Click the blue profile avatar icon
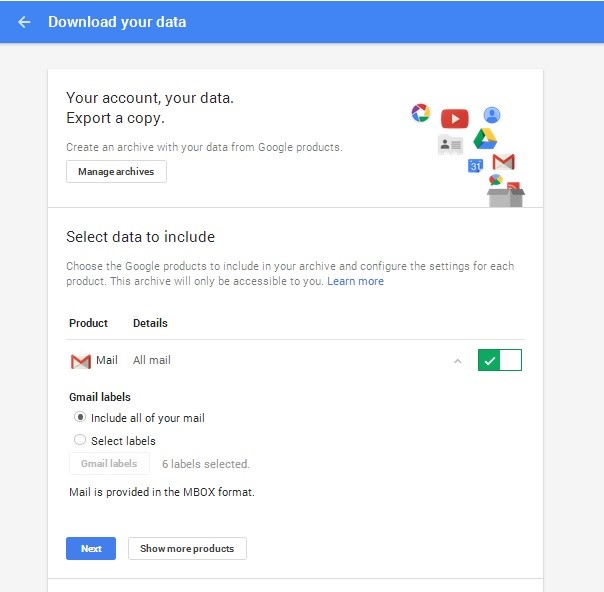 point(491,115)
